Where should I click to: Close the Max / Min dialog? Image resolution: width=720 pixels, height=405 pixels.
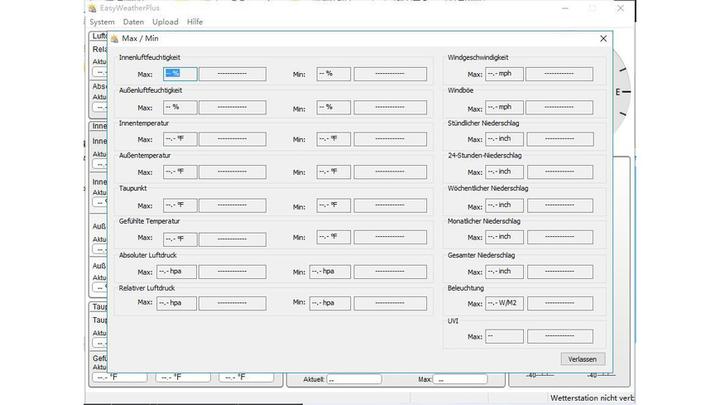(x=602, y=39)
